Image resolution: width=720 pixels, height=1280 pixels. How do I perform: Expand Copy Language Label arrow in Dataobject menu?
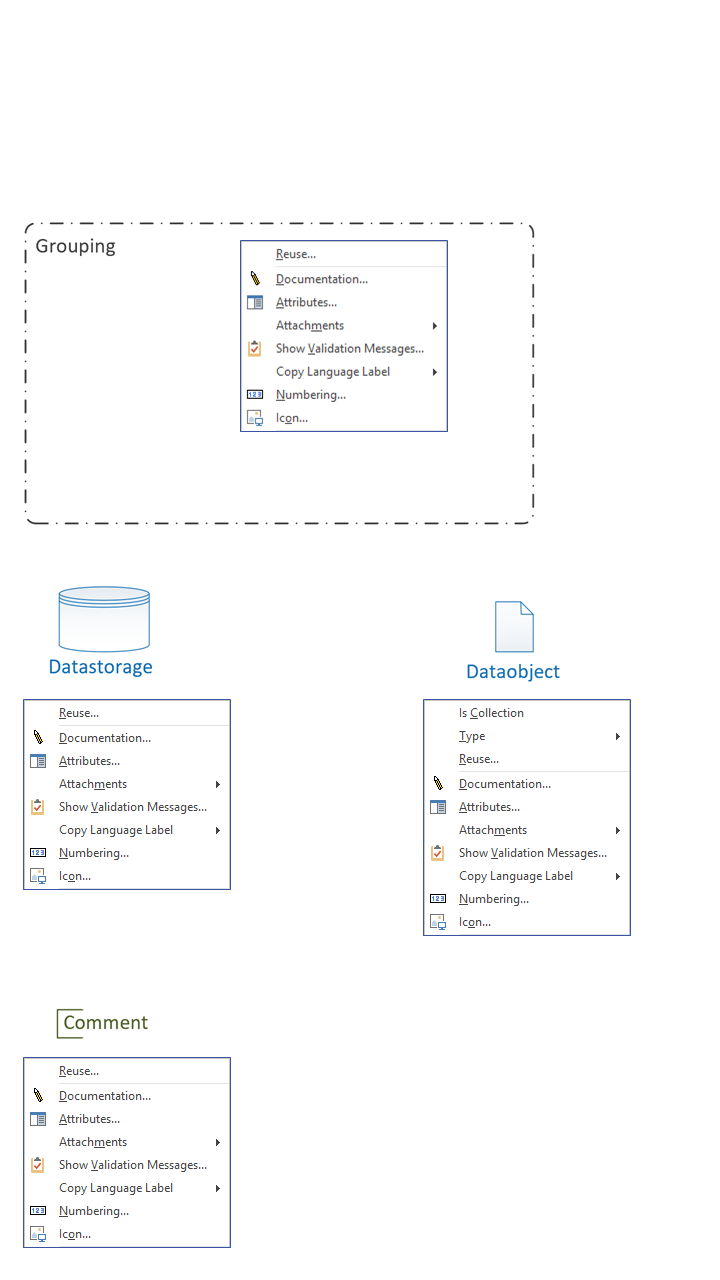point(618,877)
